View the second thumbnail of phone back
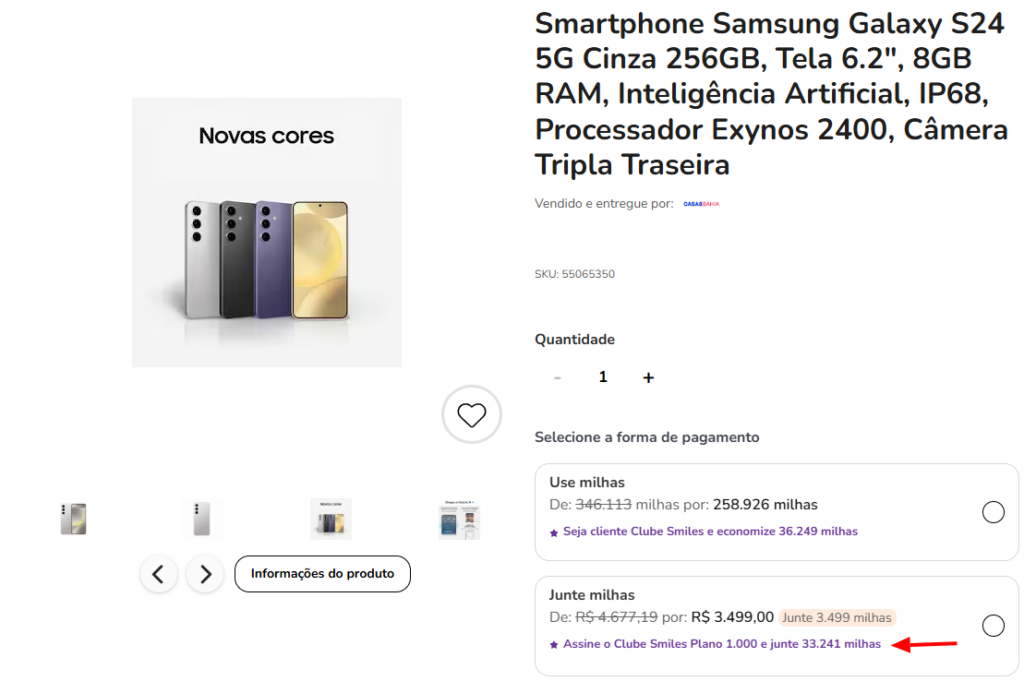Image resolution: width=1024 pixels, height=681 pixels. (x=201, y=519)
